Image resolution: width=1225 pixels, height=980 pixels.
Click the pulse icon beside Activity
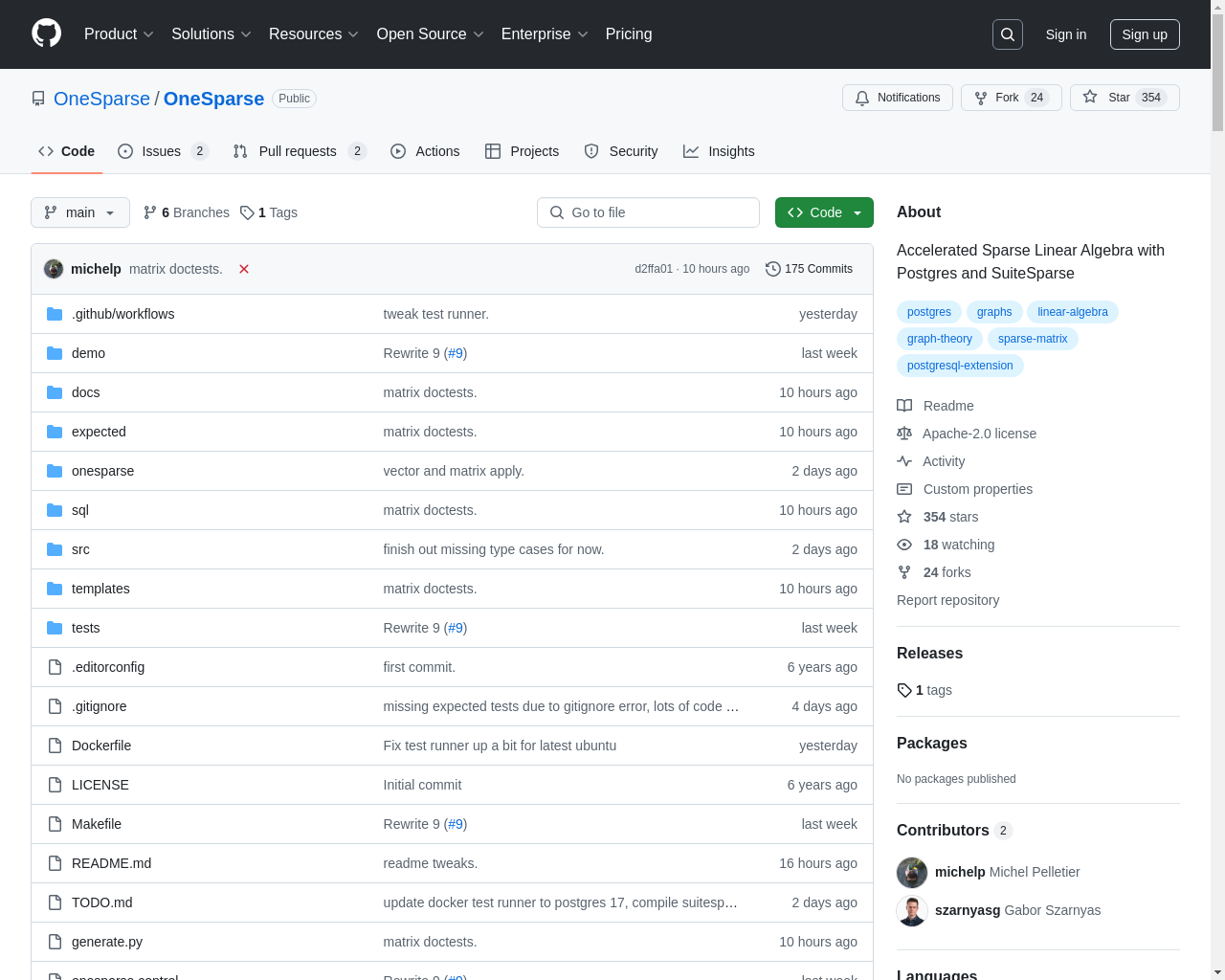[x=904, y=461]
